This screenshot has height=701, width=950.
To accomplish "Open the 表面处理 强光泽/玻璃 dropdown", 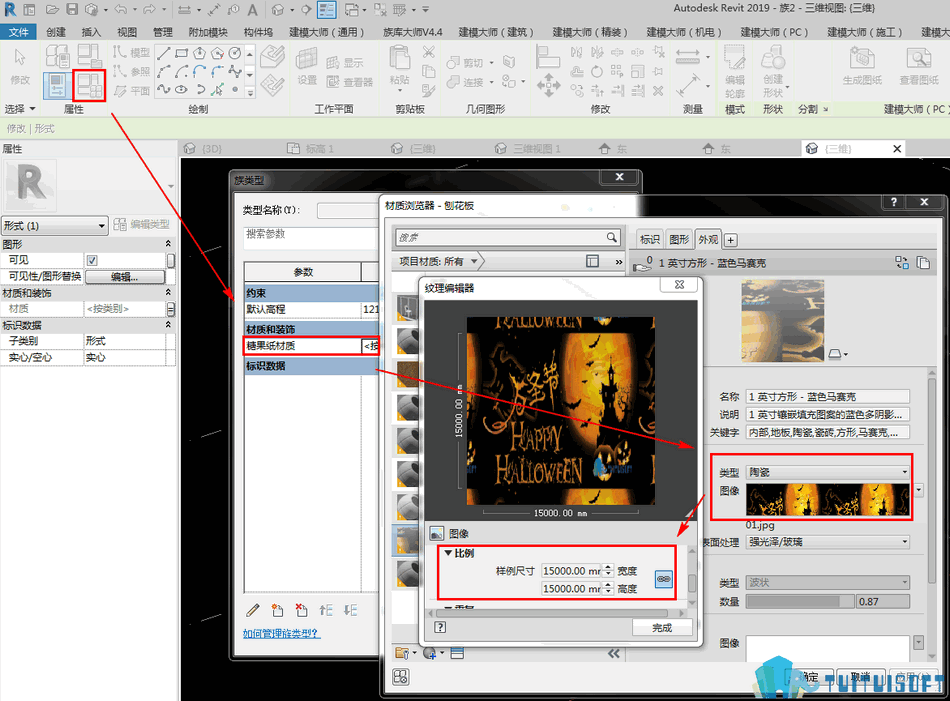I will (x=828, y=542).
